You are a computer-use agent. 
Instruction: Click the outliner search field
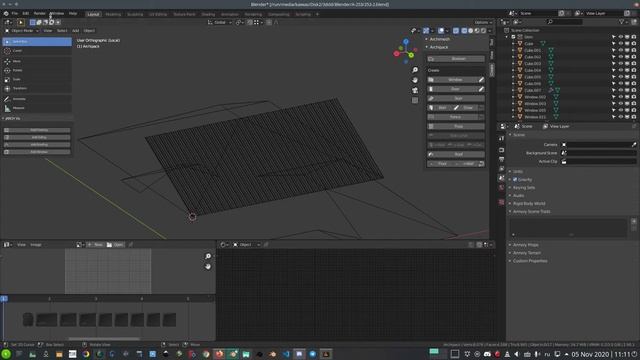coord(564,22)
